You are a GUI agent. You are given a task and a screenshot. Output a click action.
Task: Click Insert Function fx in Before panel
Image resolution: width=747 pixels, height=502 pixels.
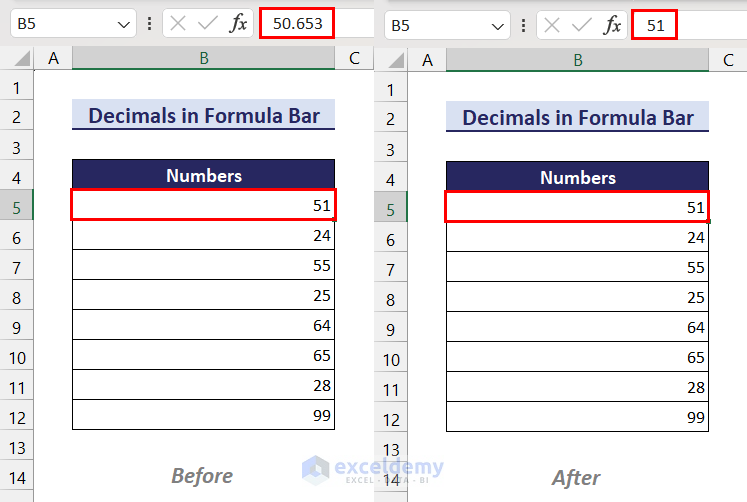pyautogui.click(x=238, y=23)
